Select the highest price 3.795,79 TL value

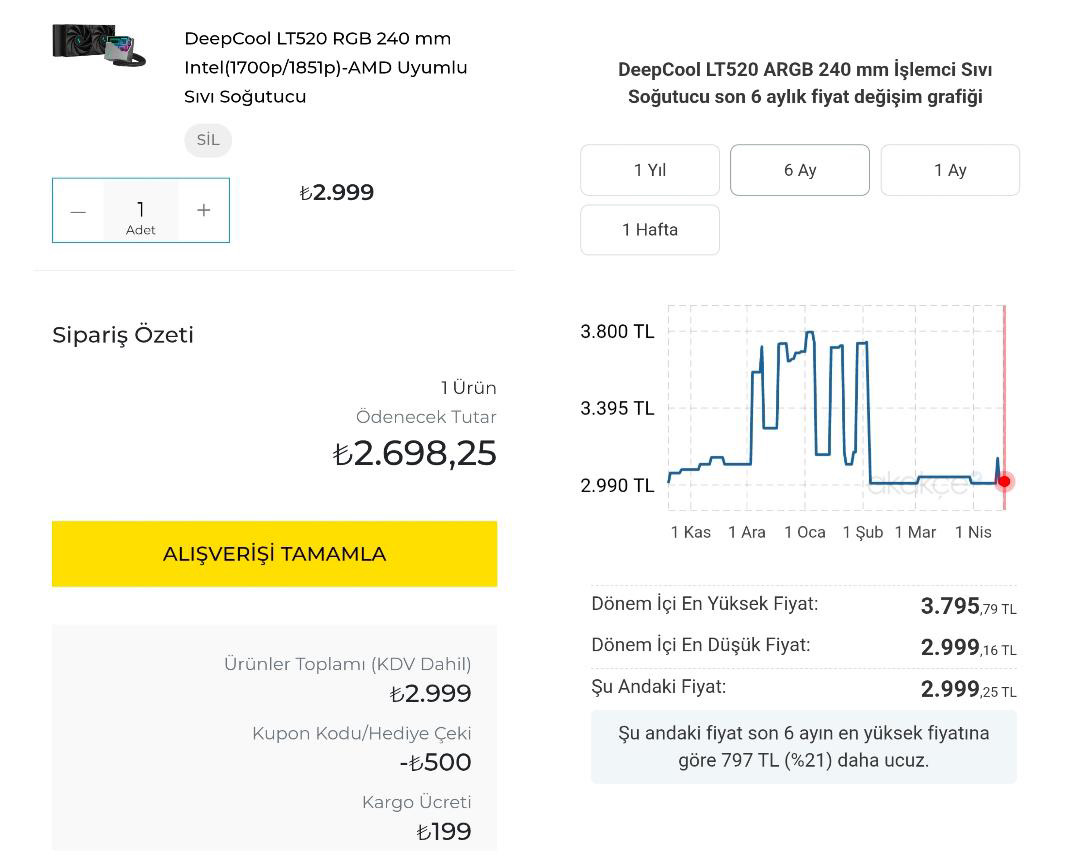(968, 606)
